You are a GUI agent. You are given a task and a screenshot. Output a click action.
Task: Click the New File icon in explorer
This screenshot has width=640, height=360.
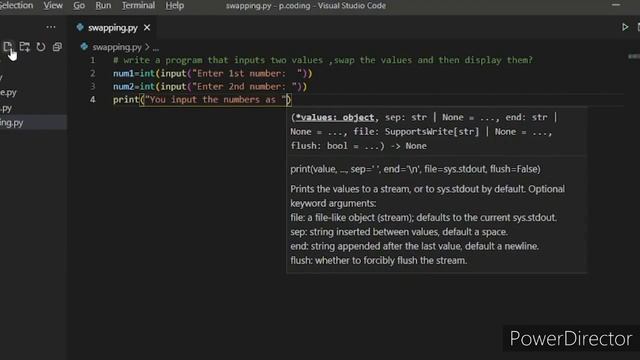coord(7,47)
